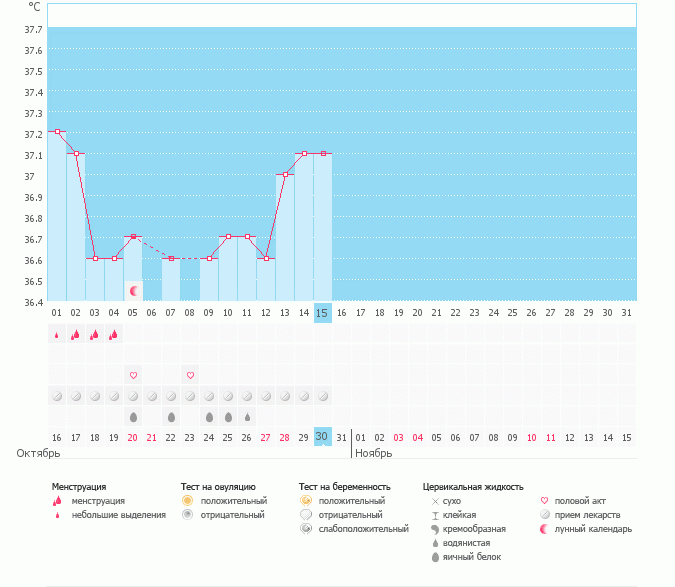
Task: Click the cervical fluid icon on day 07
Action: point(171,416)
